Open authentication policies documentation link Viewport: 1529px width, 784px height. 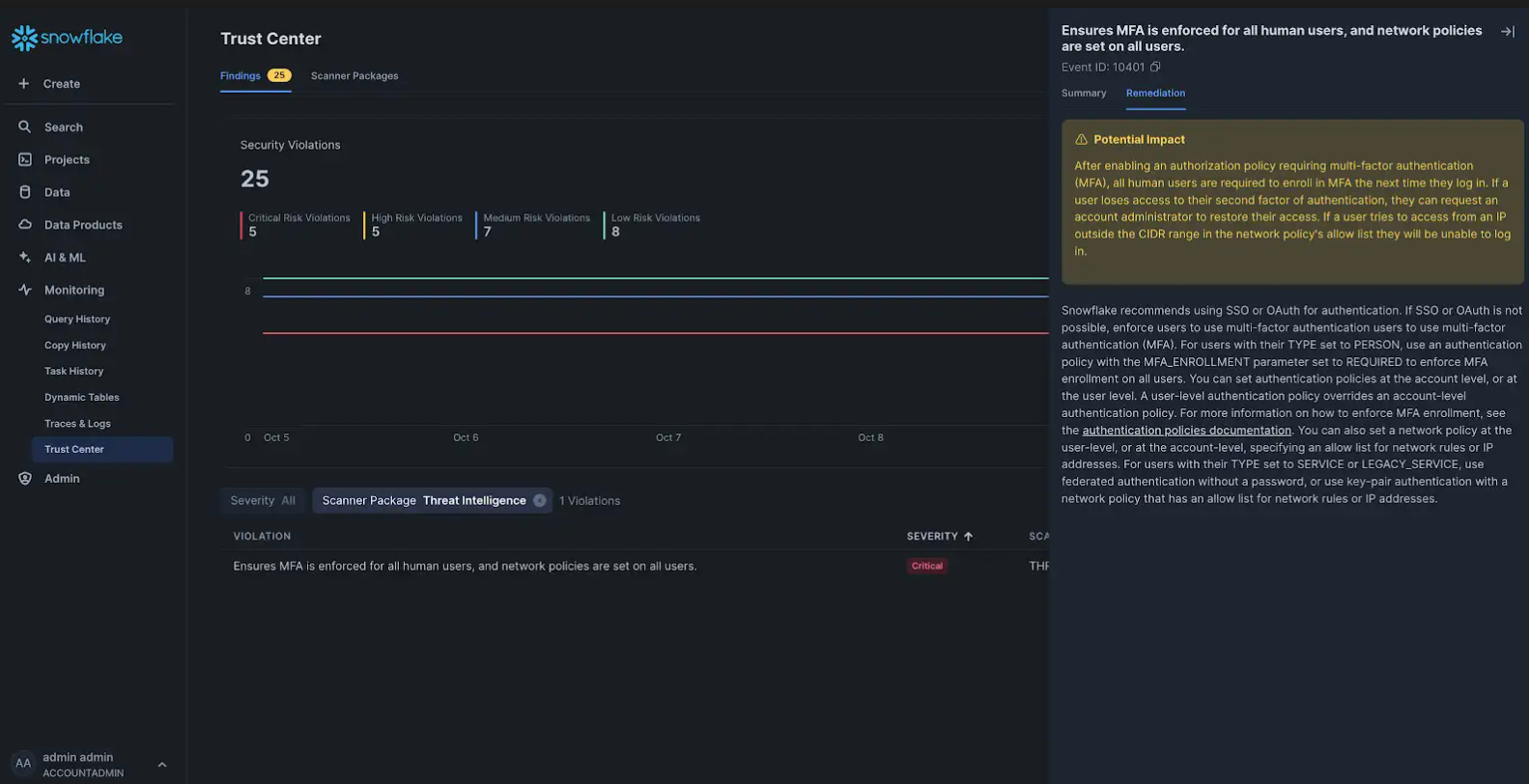[x=1186, y=431]
